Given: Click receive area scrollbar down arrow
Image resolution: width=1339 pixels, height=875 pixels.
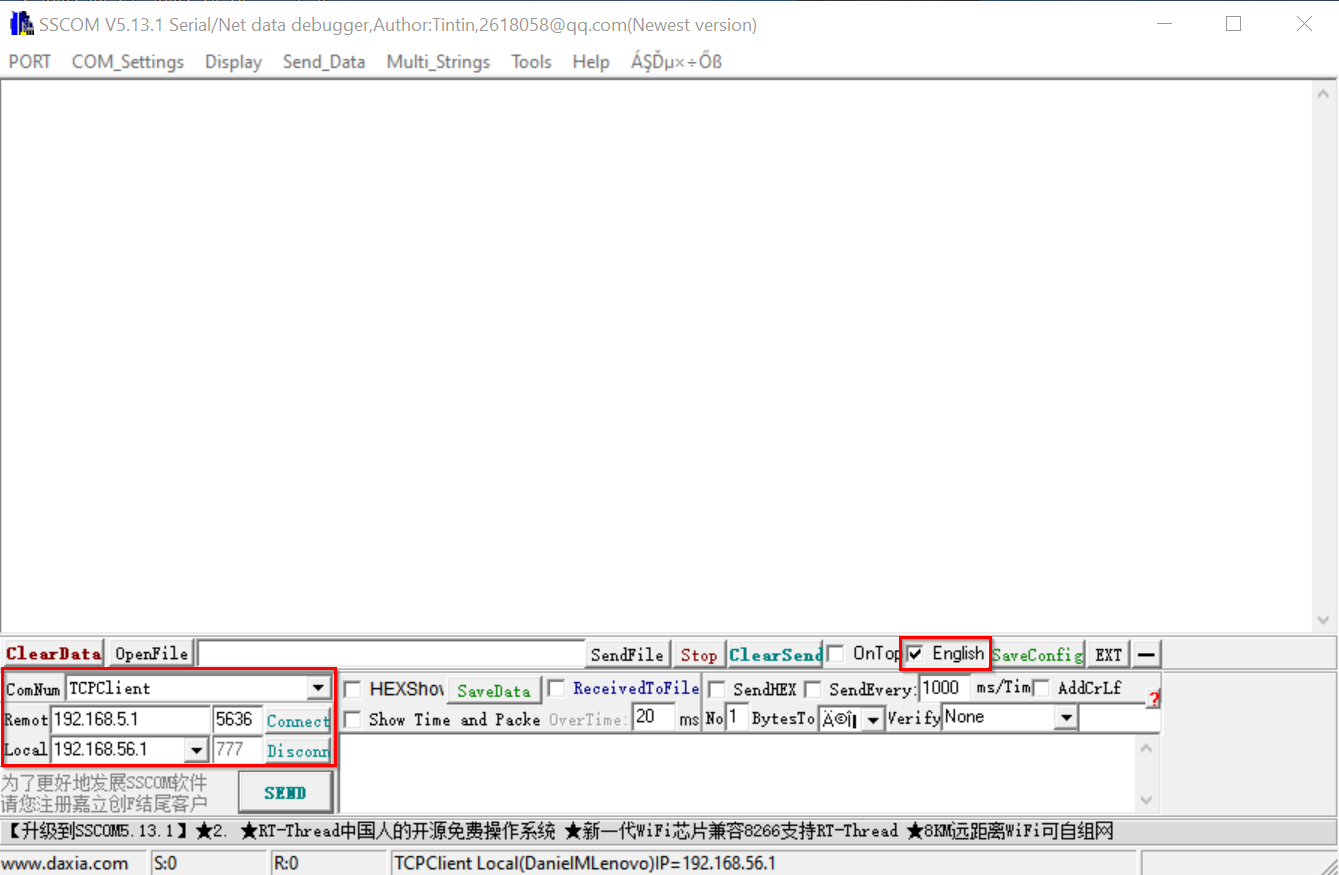Looking at the screenshot, I should 1322,620.
